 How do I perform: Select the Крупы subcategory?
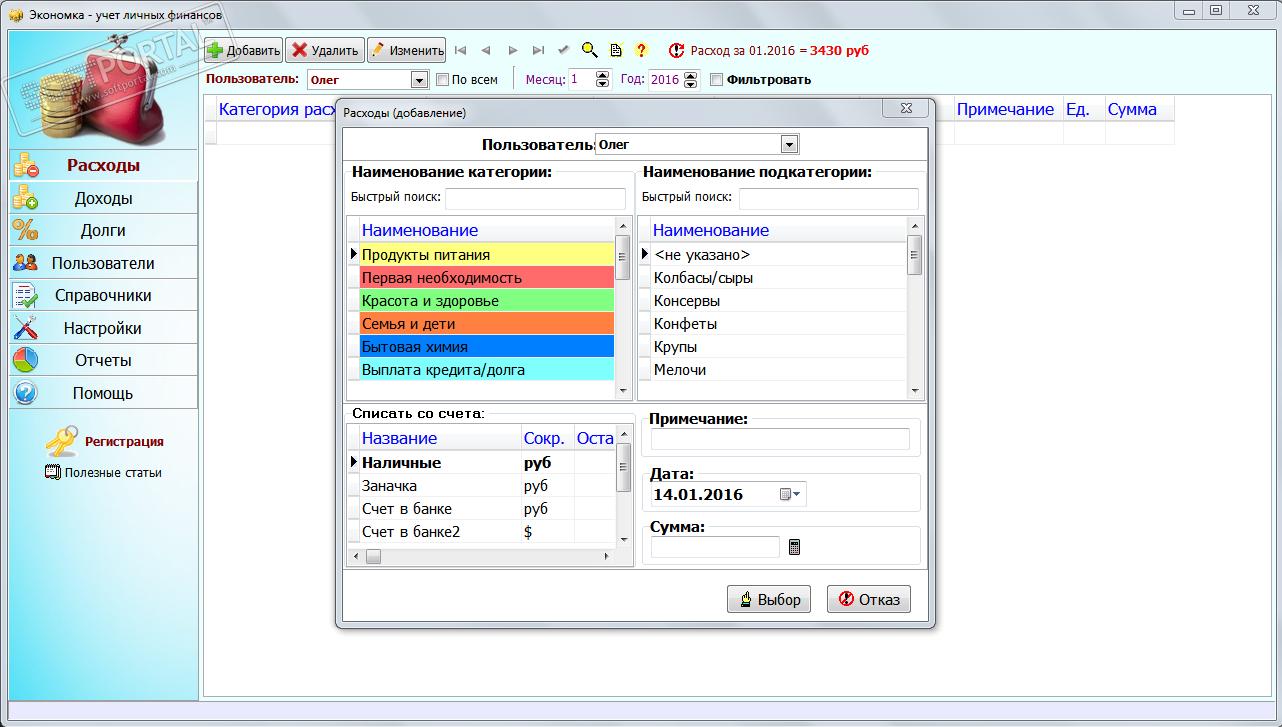pyautogui.click(x=779, y=347)
